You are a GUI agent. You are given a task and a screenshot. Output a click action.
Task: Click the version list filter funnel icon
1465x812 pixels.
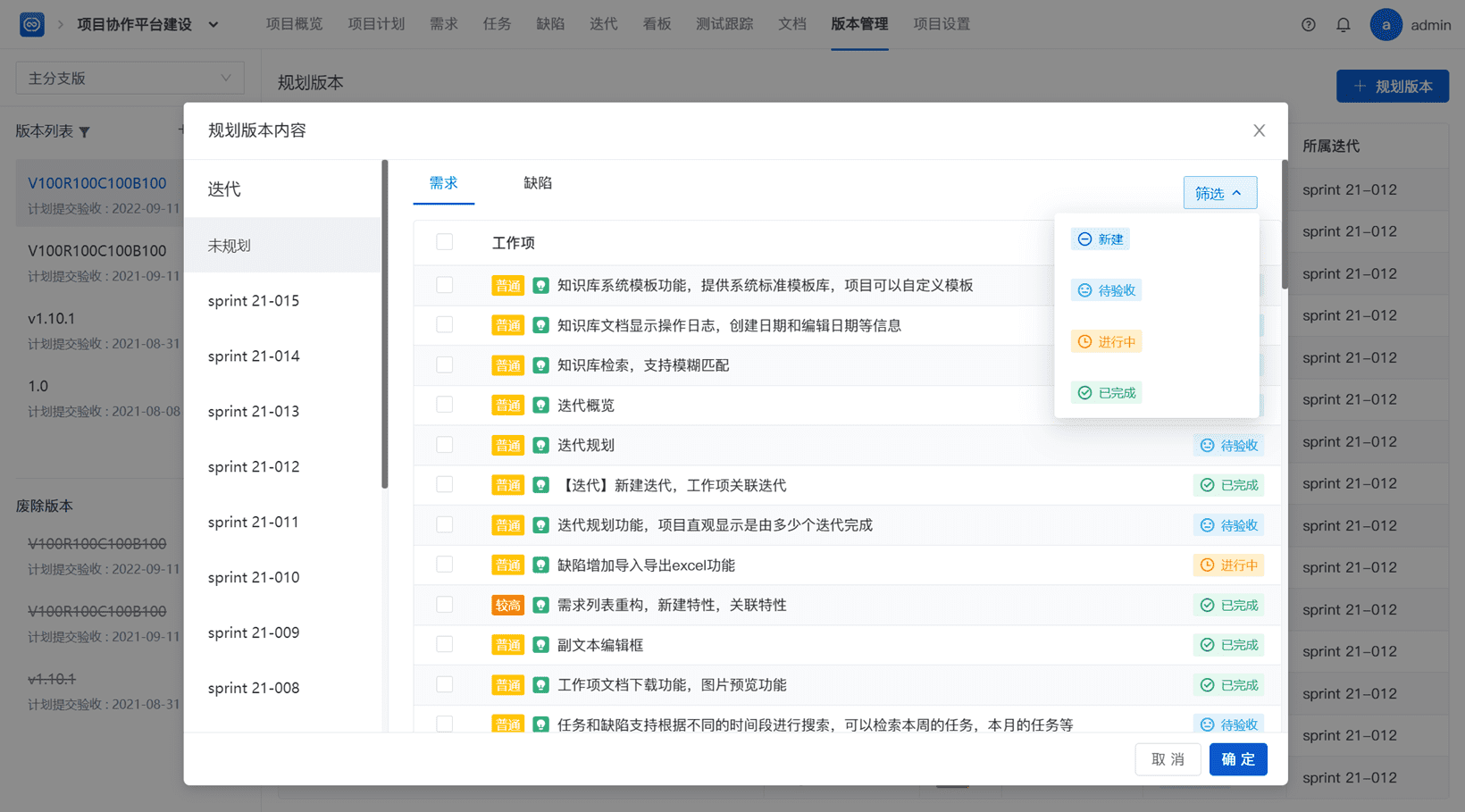point(85,132)
